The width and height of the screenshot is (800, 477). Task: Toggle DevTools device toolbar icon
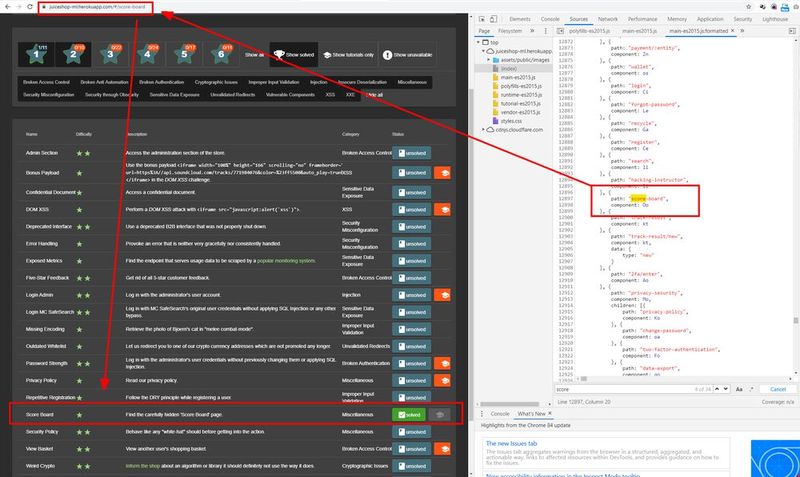[x=493, y=19]
